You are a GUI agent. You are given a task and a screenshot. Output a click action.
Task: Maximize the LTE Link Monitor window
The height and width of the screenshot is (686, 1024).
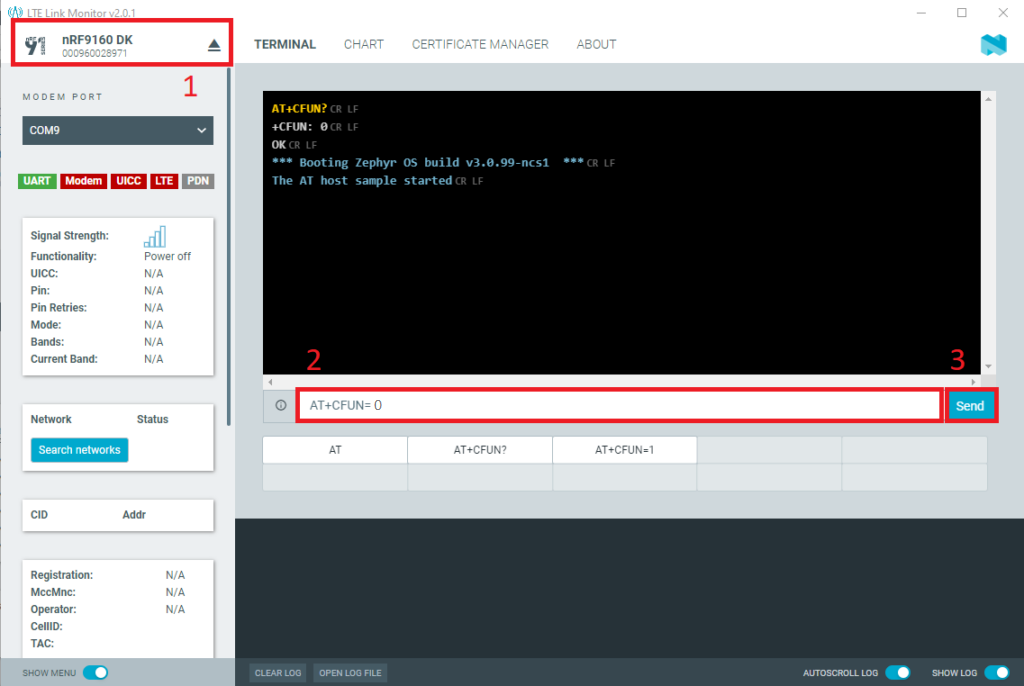962,12
